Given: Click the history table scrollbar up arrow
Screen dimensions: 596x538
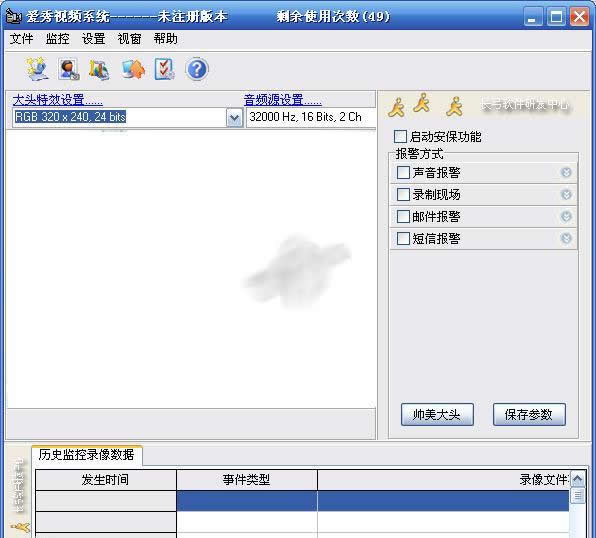Looking at the screenshot, I should tap(578, 479).
